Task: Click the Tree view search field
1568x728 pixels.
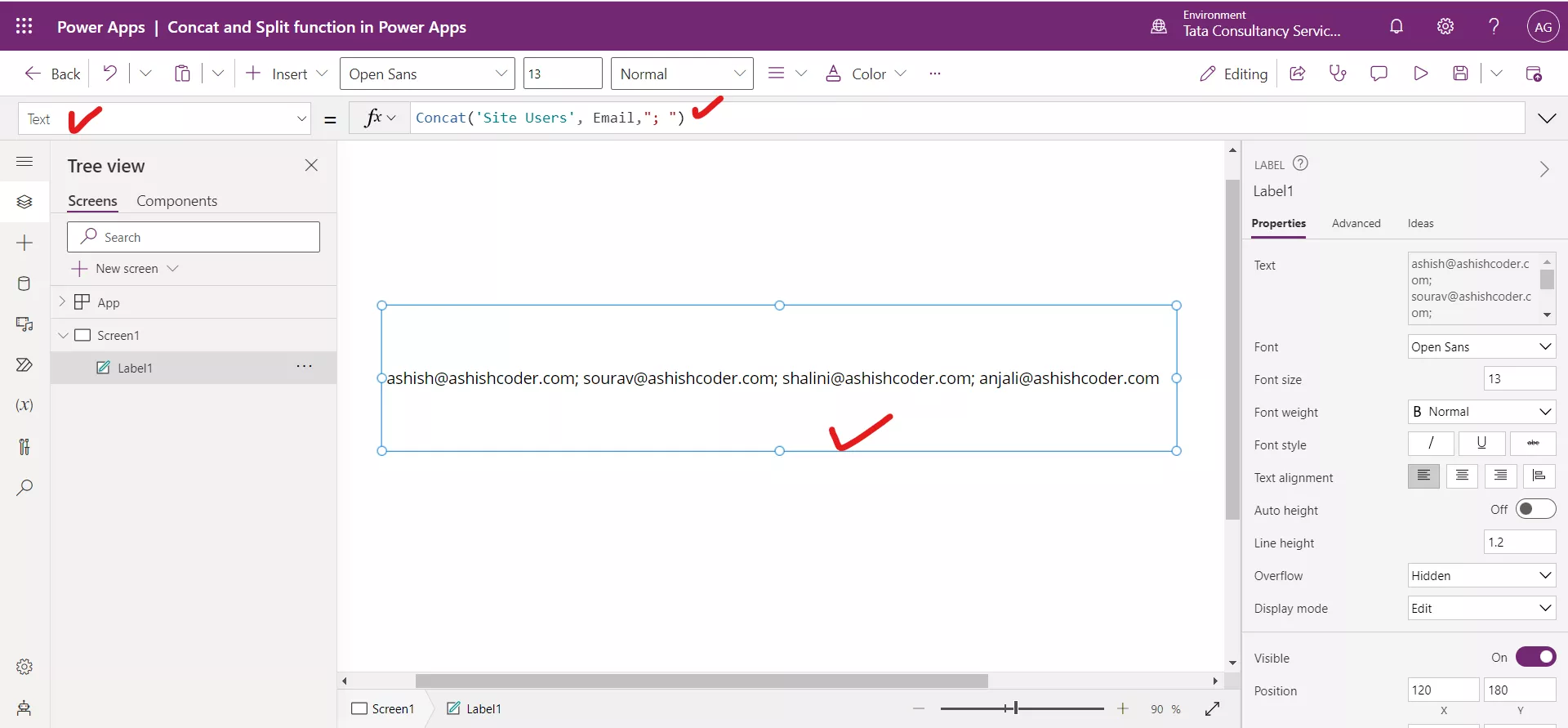Action: pos(194,237)
